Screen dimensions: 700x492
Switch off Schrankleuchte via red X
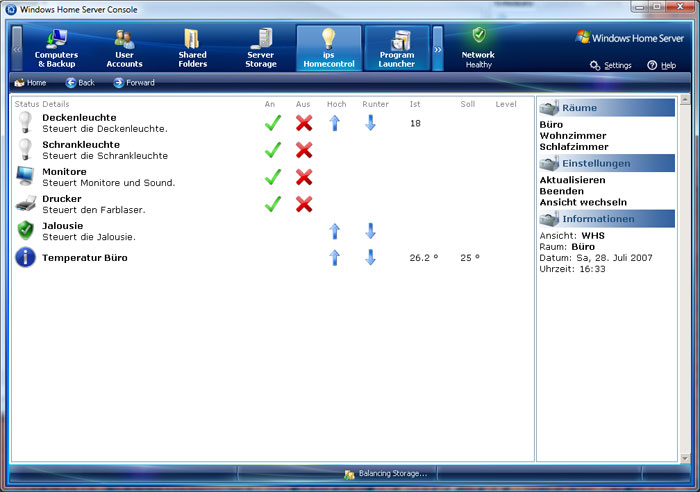[304, 150]
